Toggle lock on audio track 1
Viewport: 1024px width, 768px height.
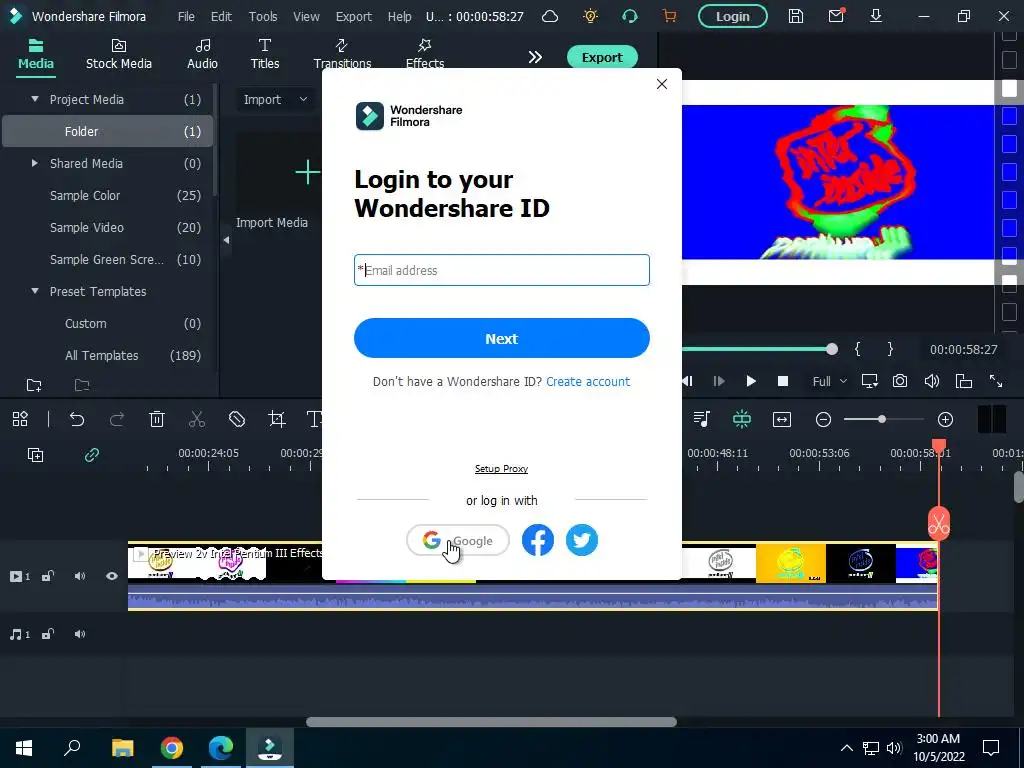coord(48,634)
